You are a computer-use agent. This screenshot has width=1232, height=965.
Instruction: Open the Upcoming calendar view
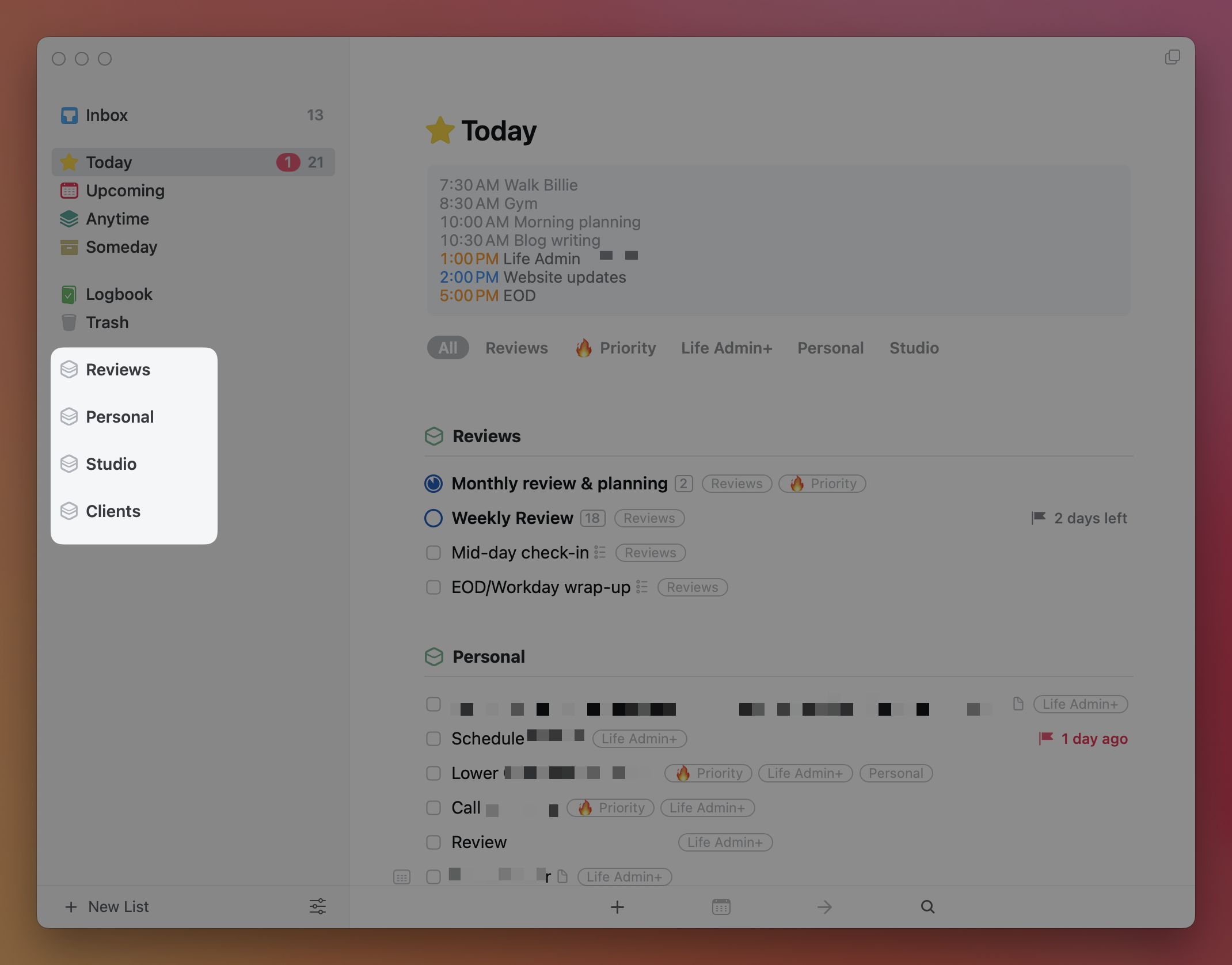(x=124, y=191)
